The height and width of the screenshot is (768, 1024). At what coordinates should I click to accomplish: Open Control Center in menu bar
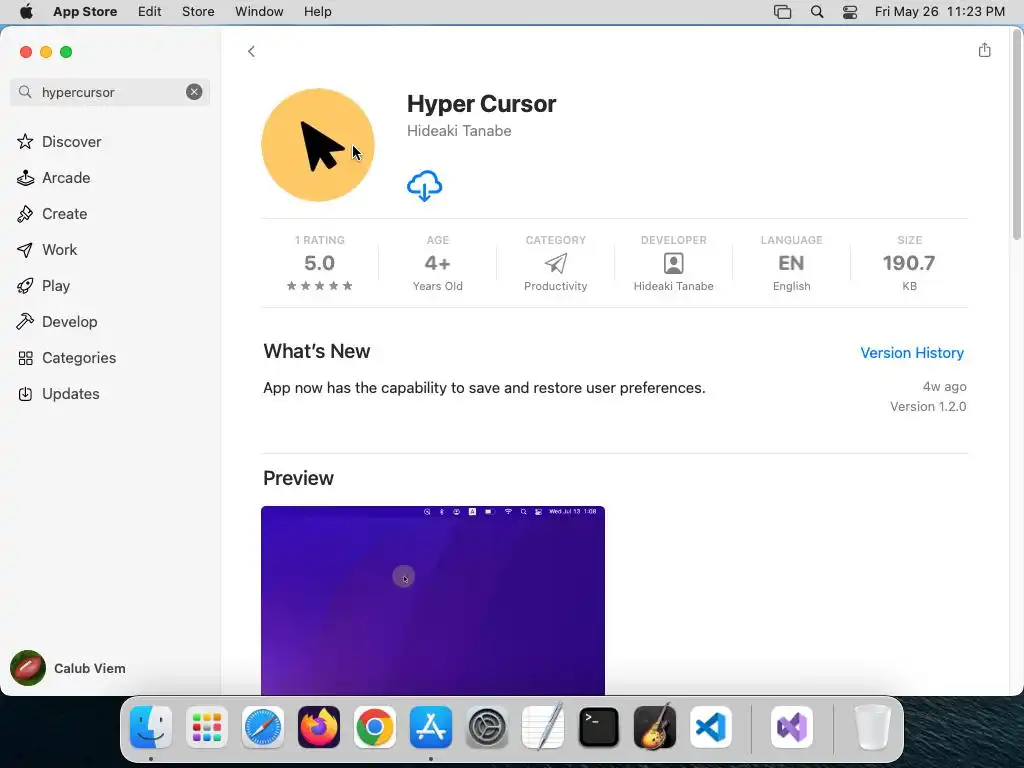pos(850,12)
